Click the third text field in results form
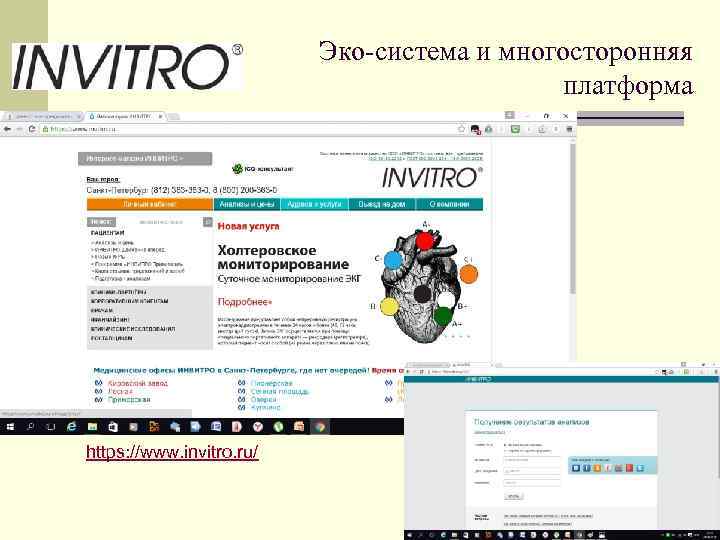720x540 pixels. click(532, 483)
